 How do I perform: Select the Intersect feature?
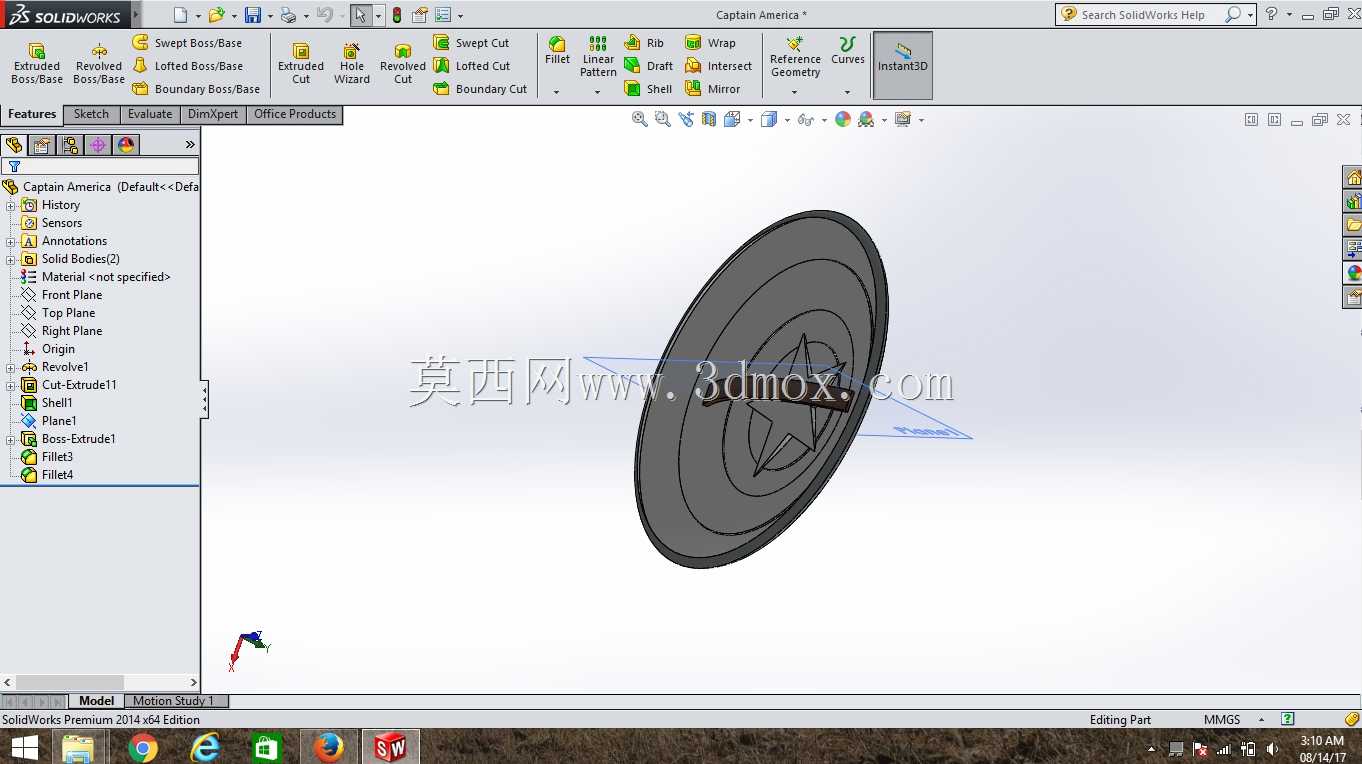(x=718, y=66)
